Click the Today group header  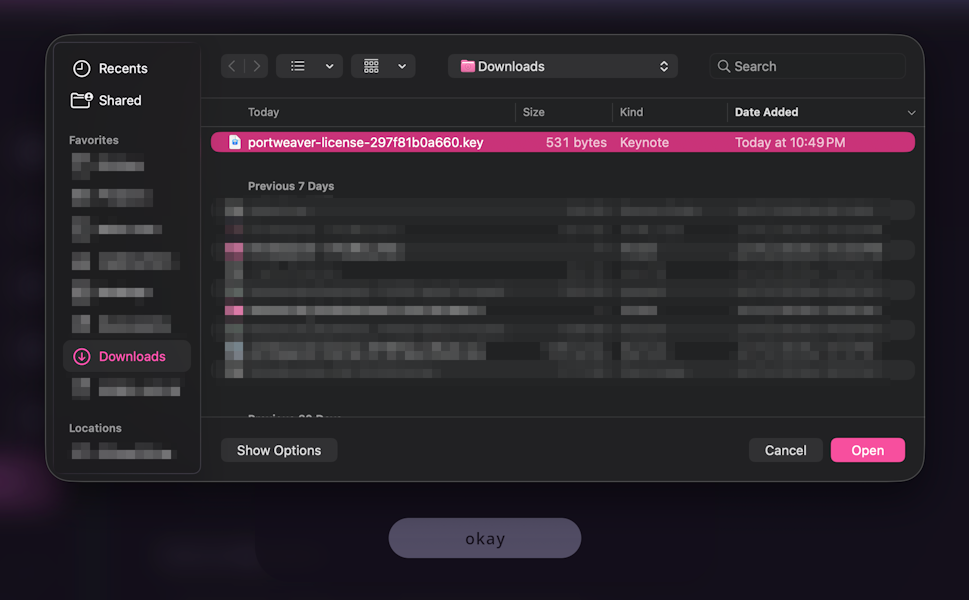click(263, 112)
